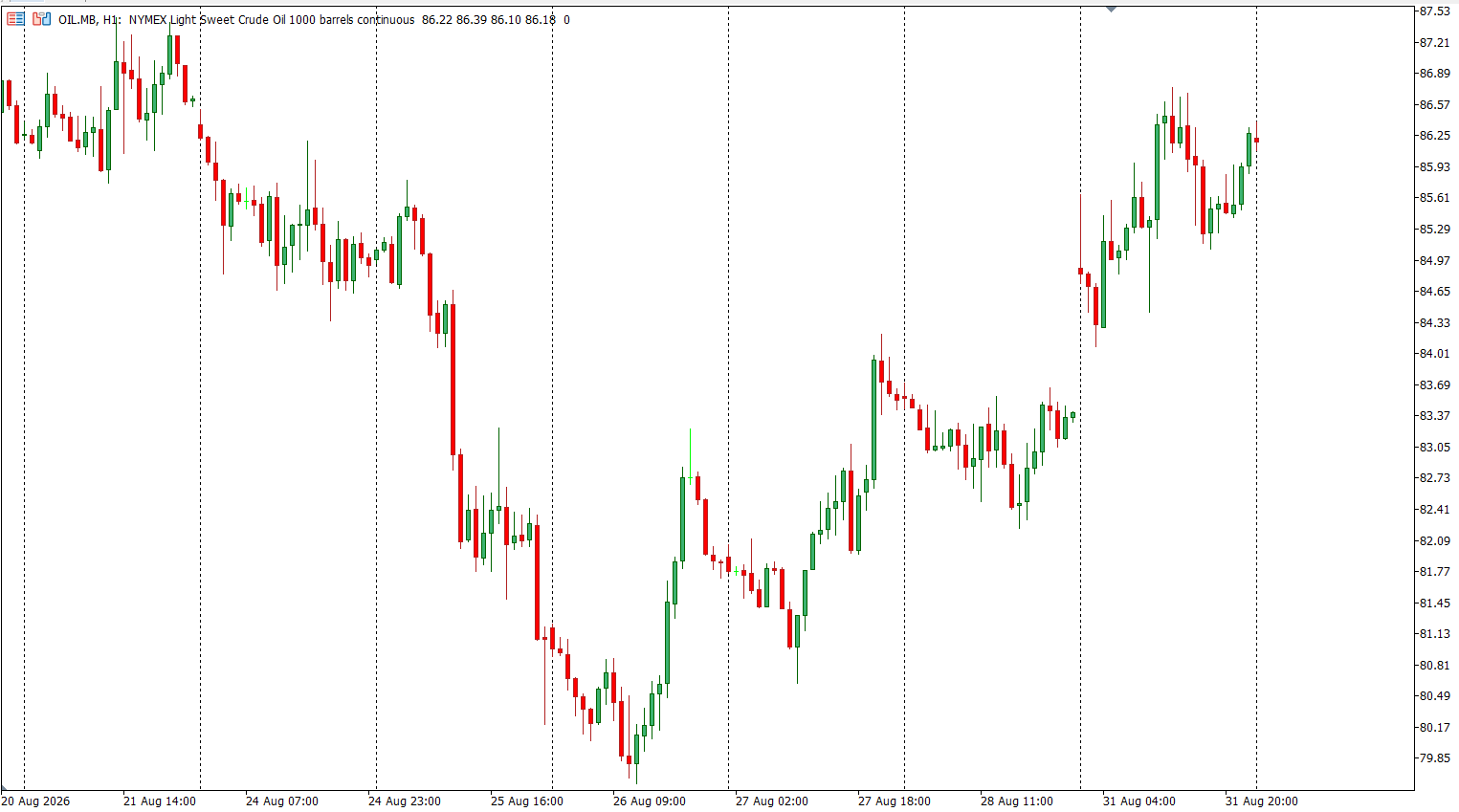Click the 27 Aug 18:00 time label
Image resolution: width=1459 pixels, height=812 pixels.
[894, 801]
